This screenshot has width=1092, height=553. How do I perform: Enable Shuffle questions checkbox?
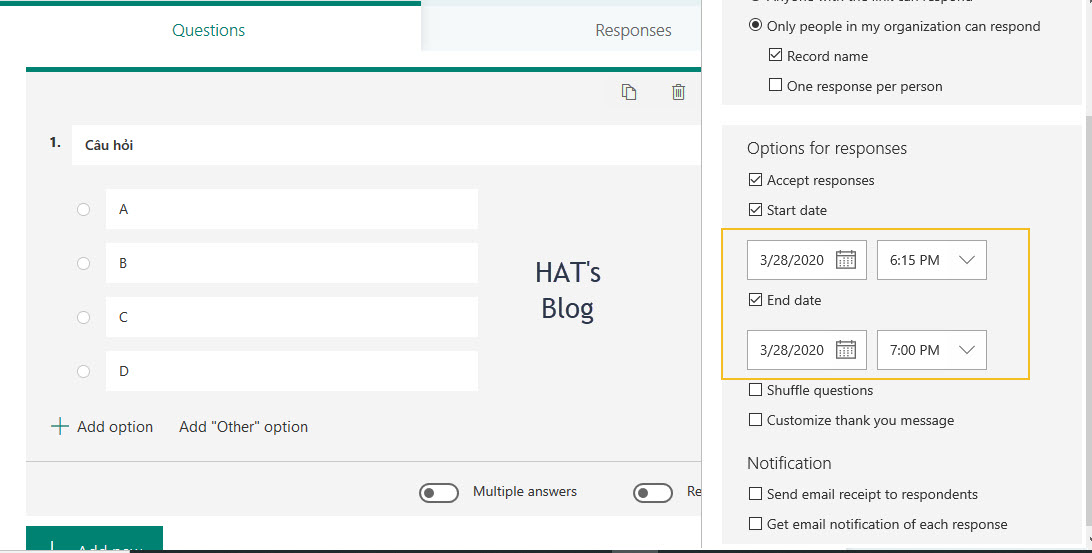point(755,390)
